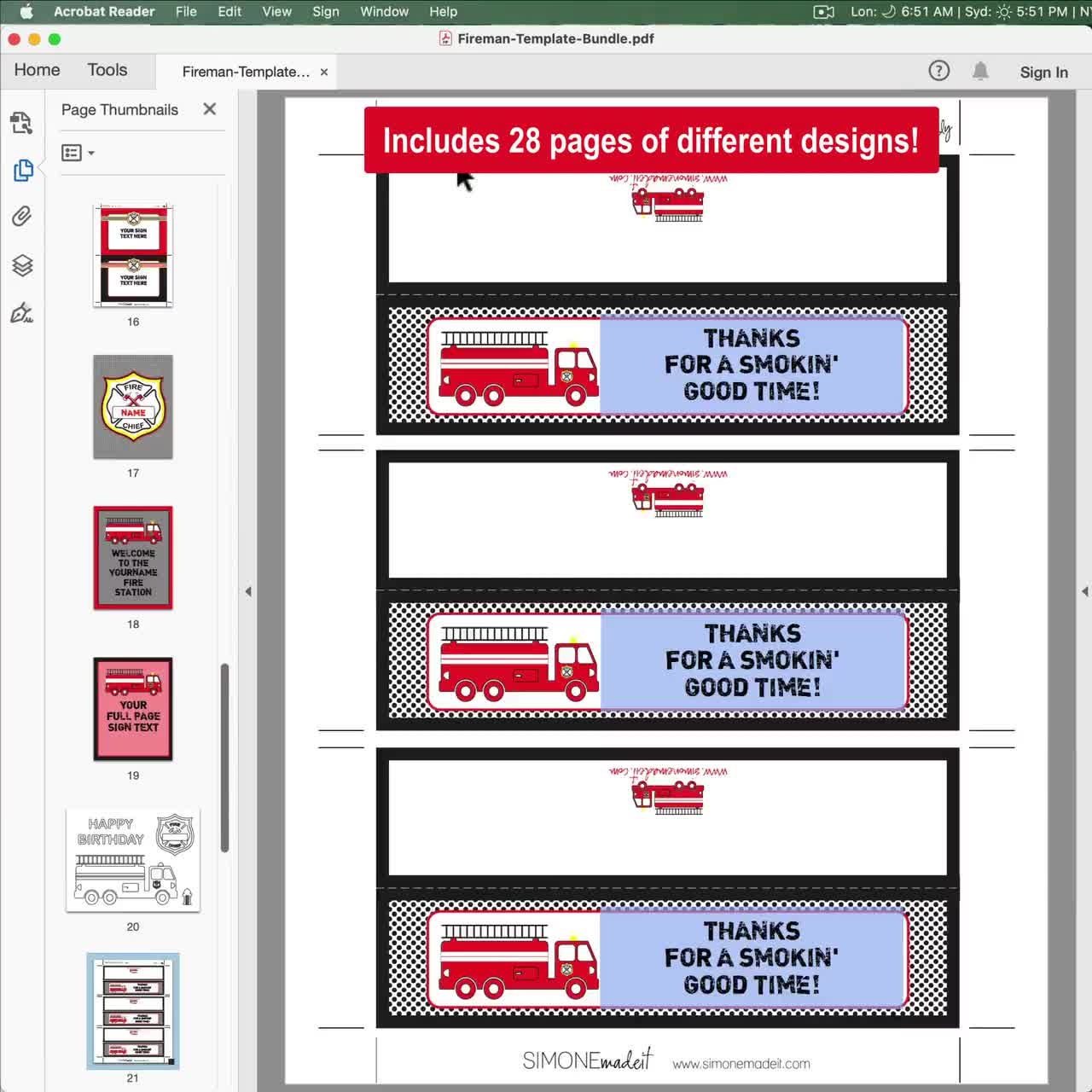The height and width of the screenshot is (1092, 1092).
Task: Open the Attachments paperclip panel
Action: pos(22,217)
